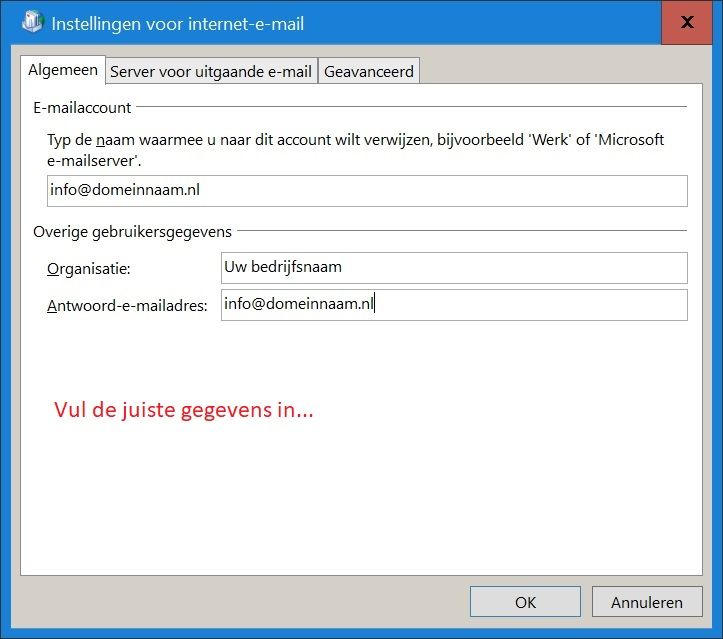This screenshot has height=639, width=723.
Task: Click the Overige gebruikersgegevens section heading
Action: [x=132, y=232]
